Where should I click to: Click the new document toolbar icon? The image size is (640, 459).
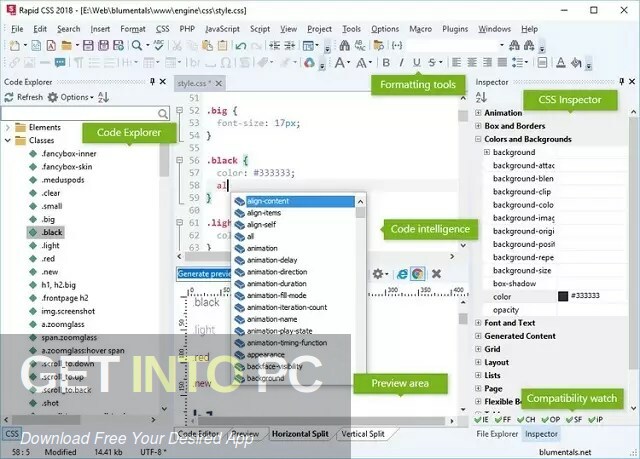pyautogui.click(x=14, y=45)
